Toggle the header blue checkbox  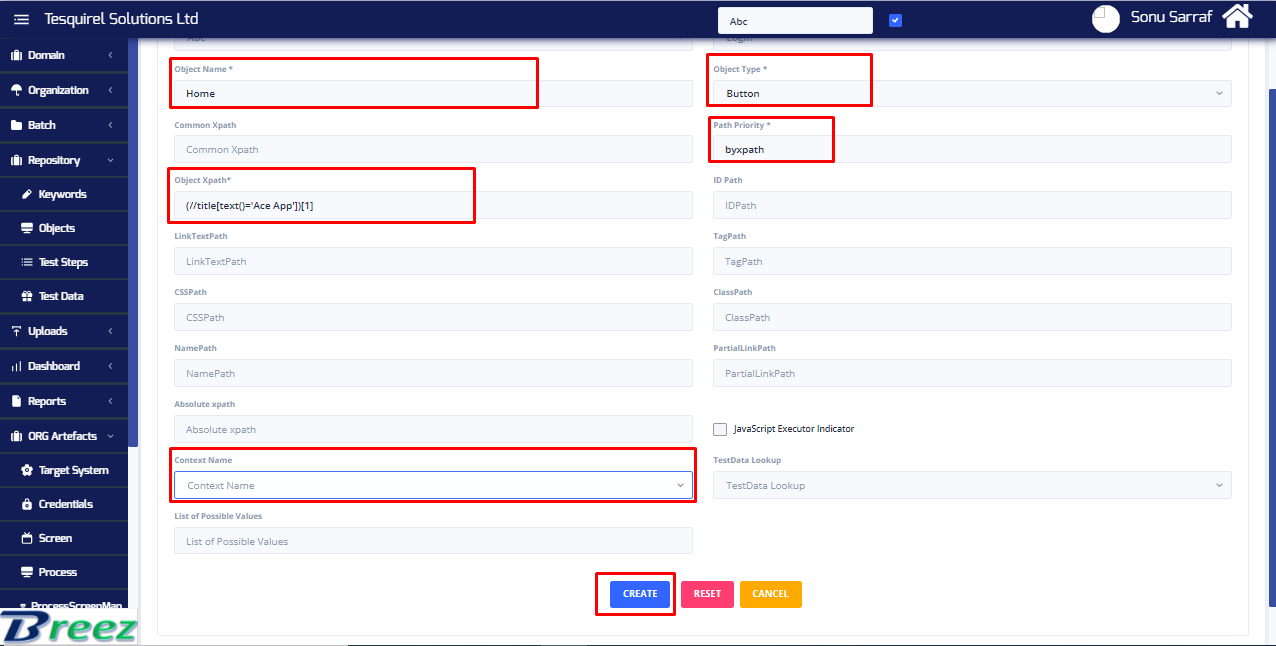(x=895, y=20)
